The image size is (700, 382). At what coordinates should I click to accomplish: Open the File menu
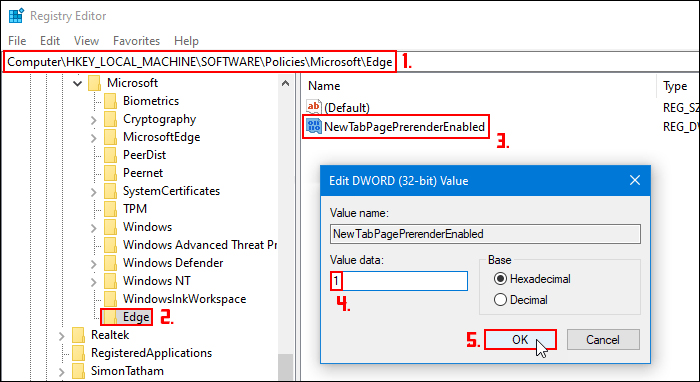[x=17, y=41]
